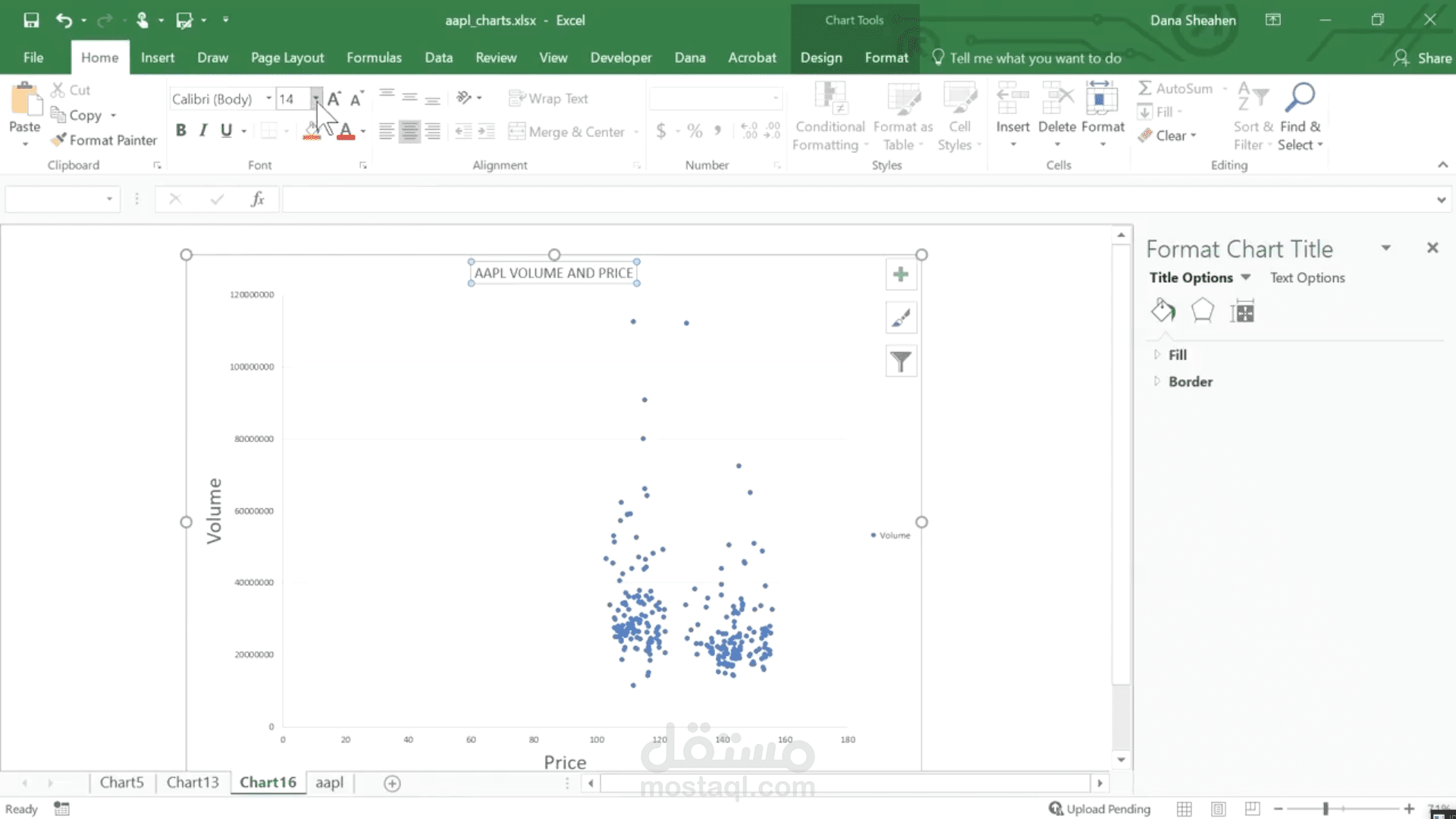Select the Effects pentagon icon
The height and width of the screenshot is (819, 1456).
(x=1202, y=311)
